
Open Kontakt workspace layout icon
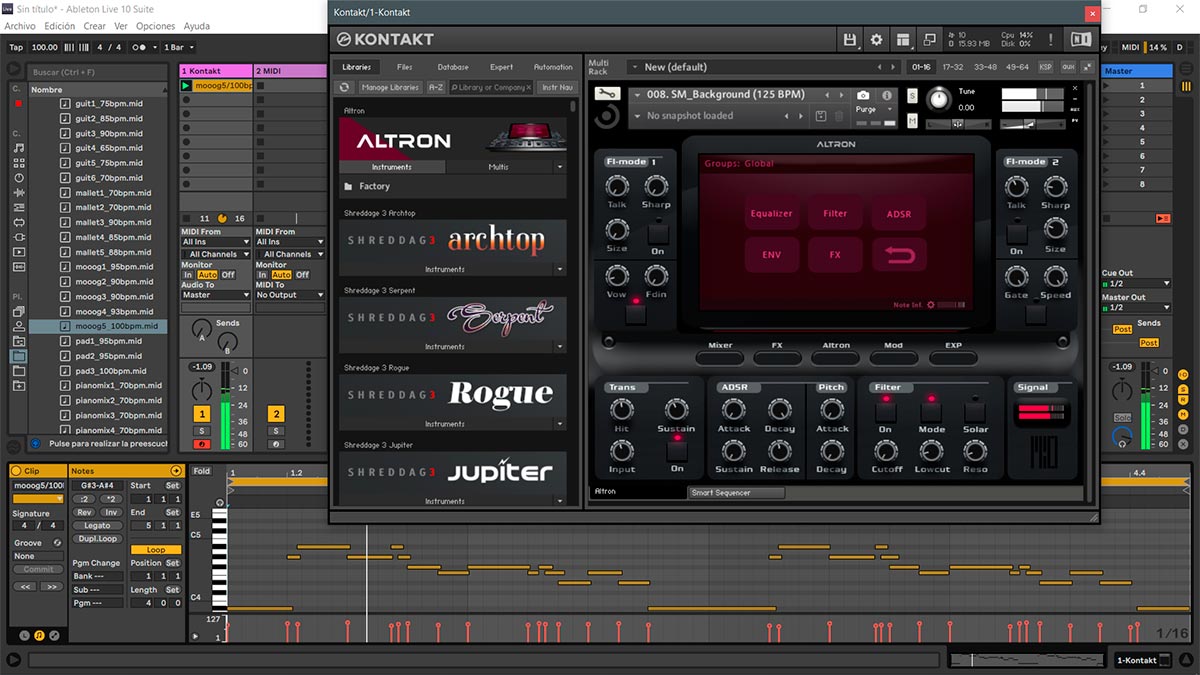(904, 39)
